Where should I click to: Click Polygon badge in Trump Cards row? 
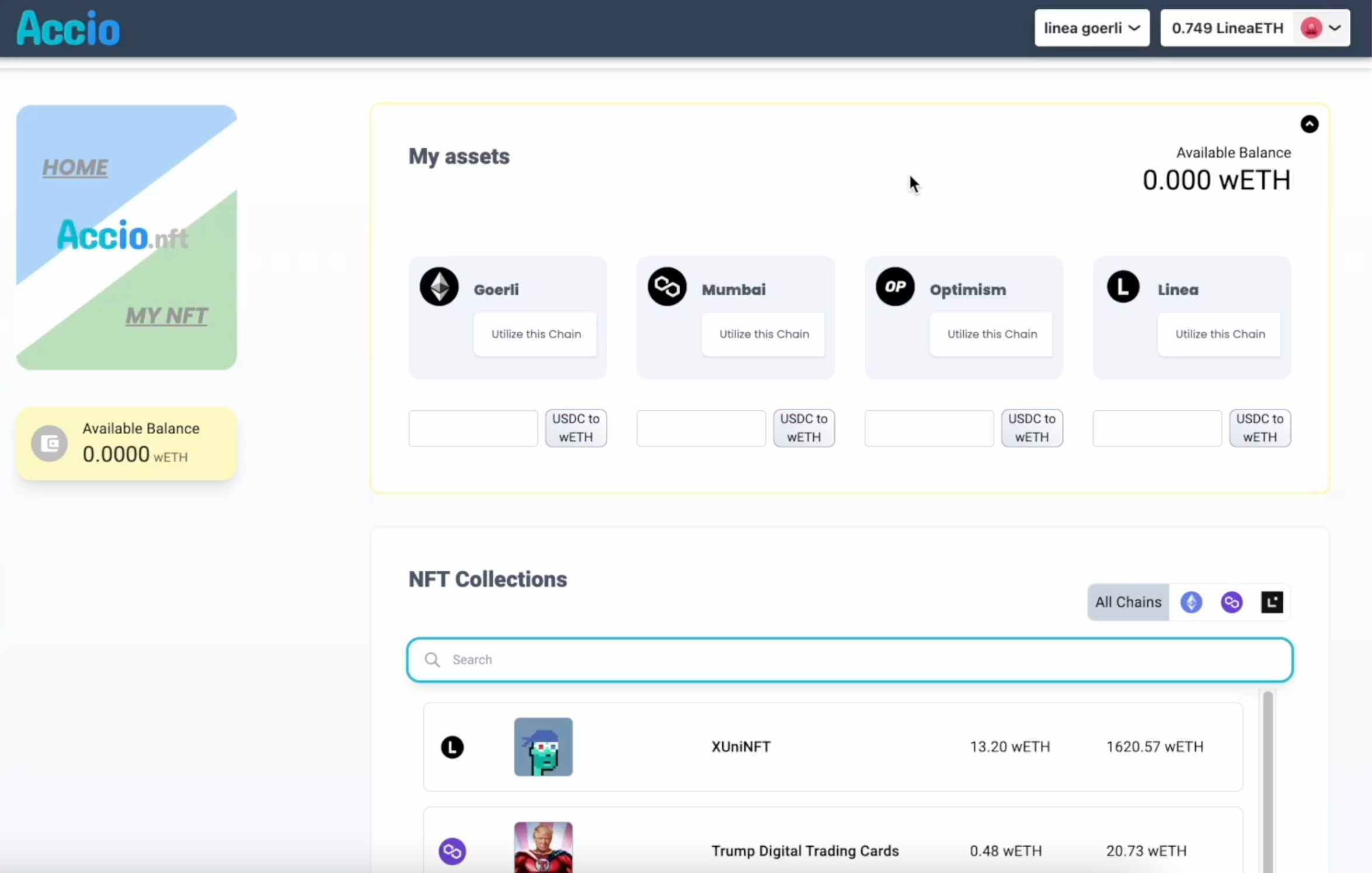pyautogui.click(x=452, y=851)
